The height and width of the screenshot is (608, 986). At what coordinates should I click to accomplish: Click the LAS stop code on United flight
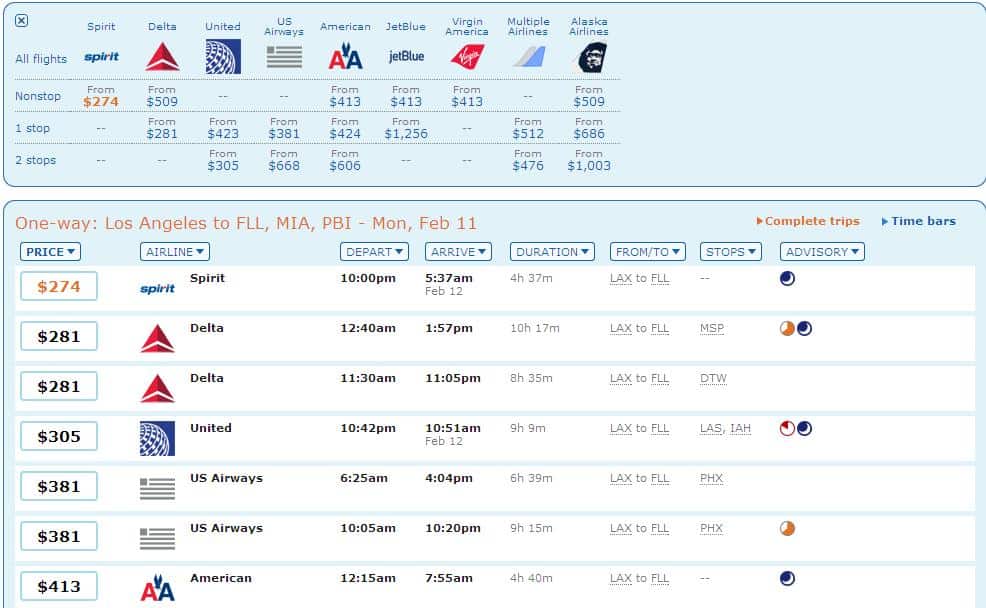(711, 428)
